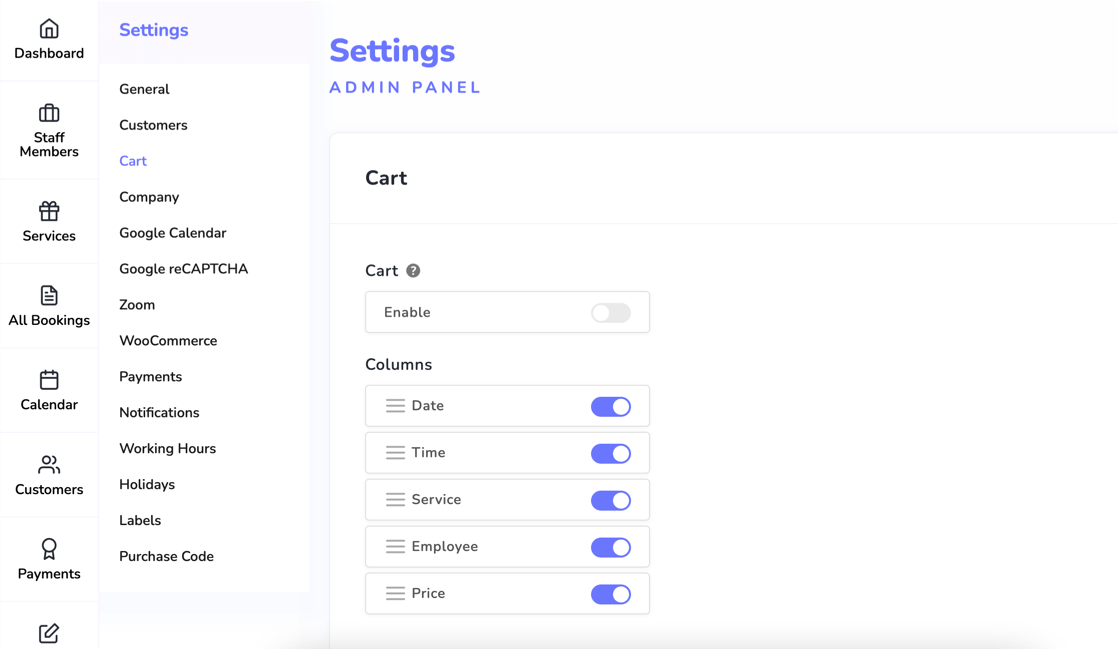Open the Calendar sidebar icon
Screen dimensions: 1118x649
point(49,380)
